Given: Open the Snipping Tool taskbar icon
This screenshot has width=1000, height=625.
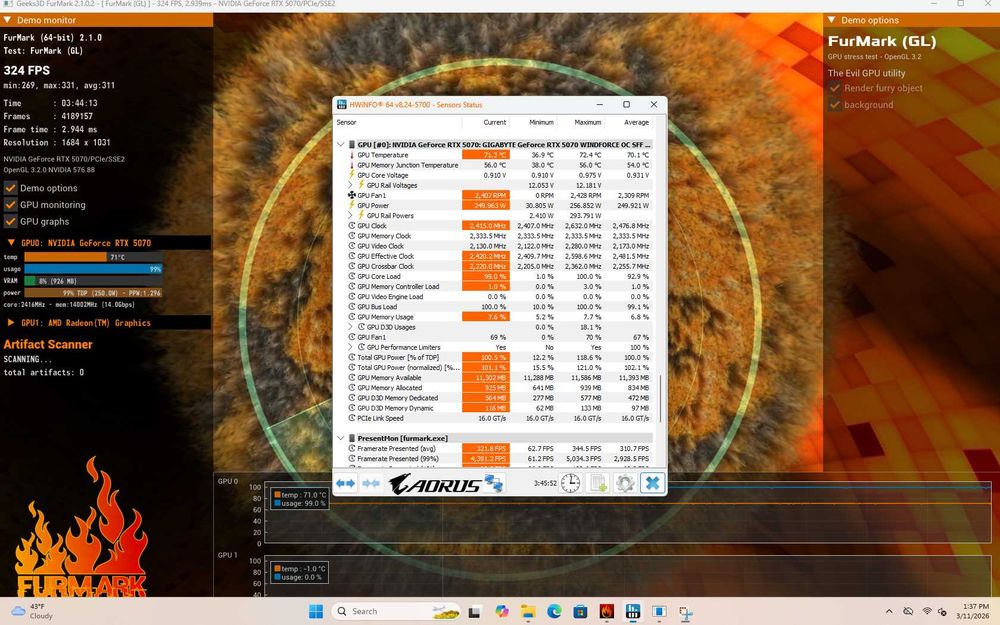Looking at the screenshot, I should coord(685,613).
